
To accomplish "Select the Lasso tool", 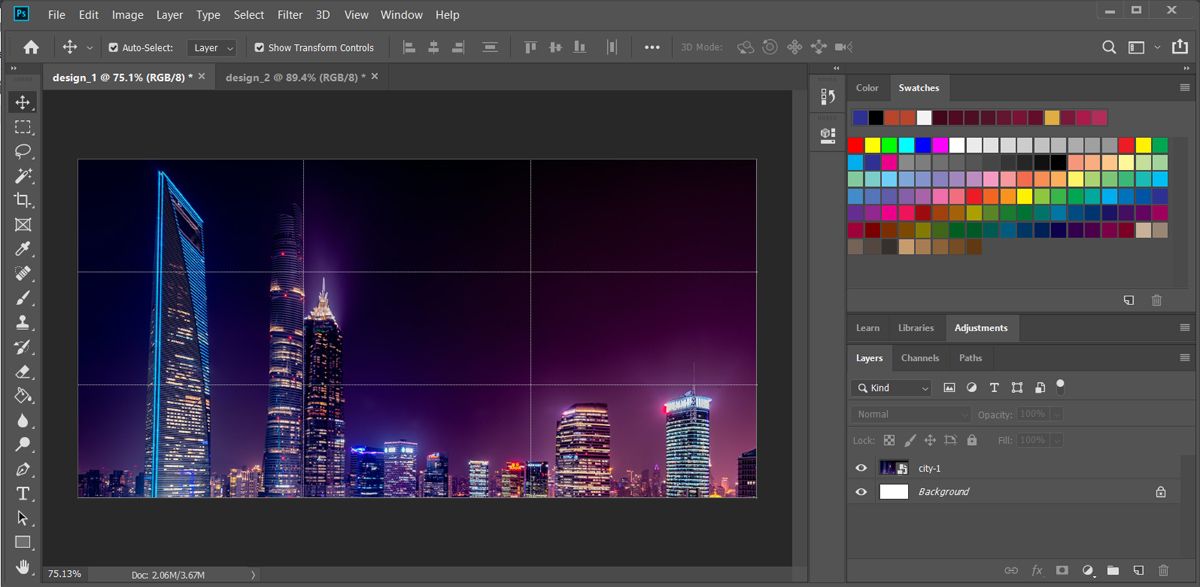I will 24,152.
